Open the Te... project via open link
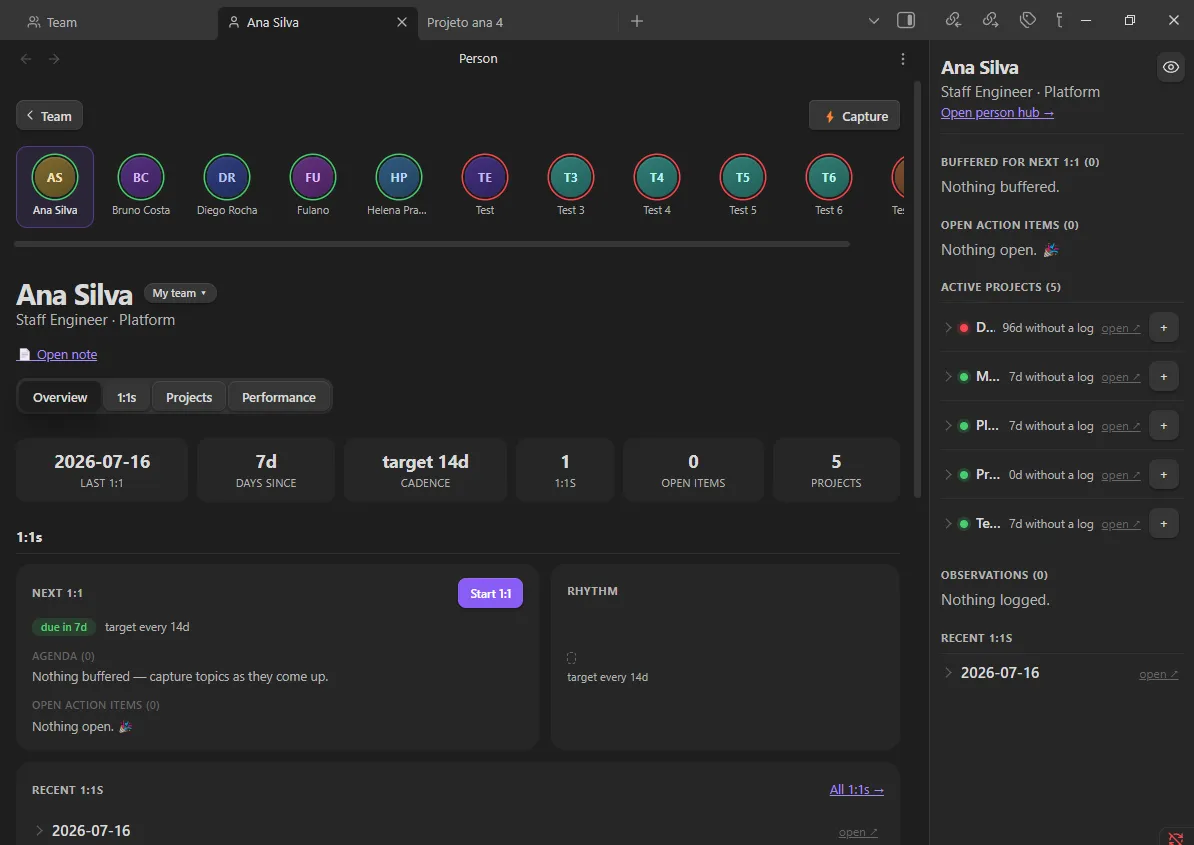Image resolution: width=1194 pixels, height=845 pixels. (1121, 524)
